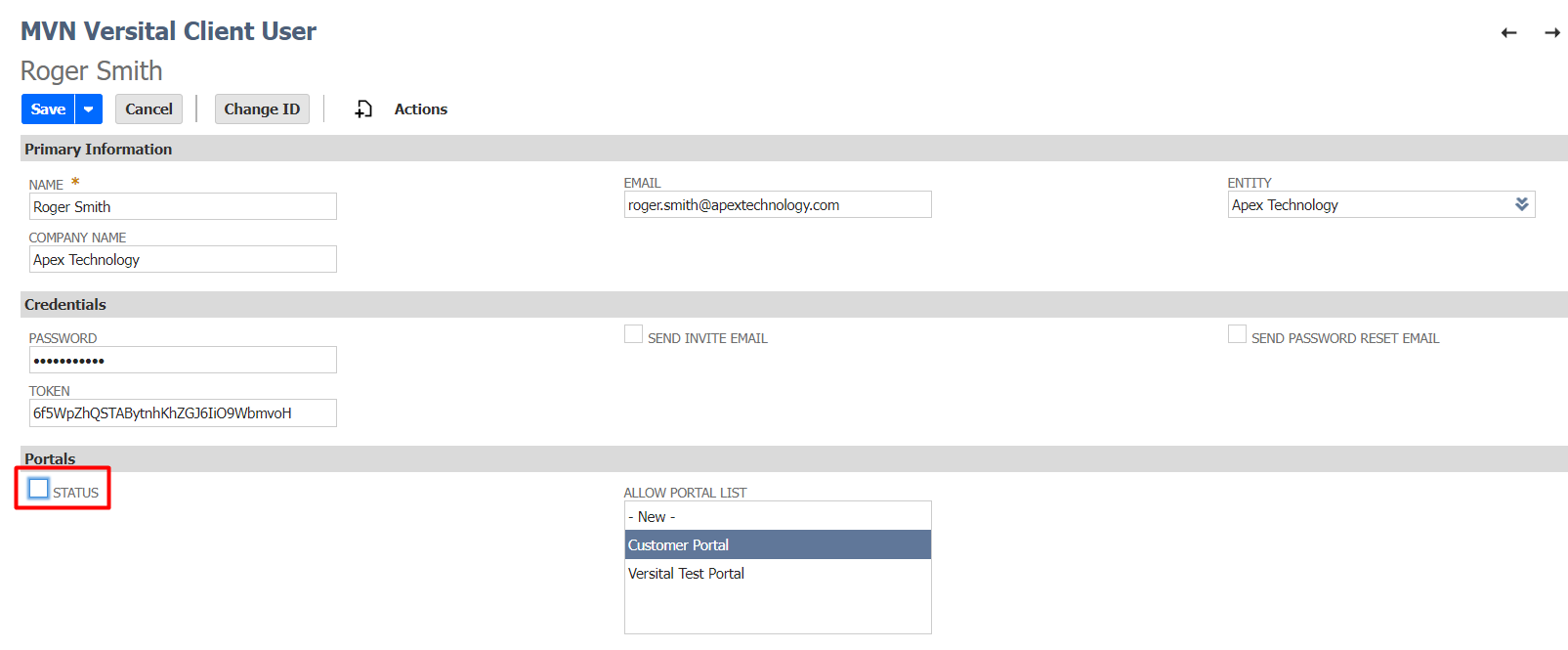Check Send Invite Email
Viewport: 1568px width, 650px height.
634,335
